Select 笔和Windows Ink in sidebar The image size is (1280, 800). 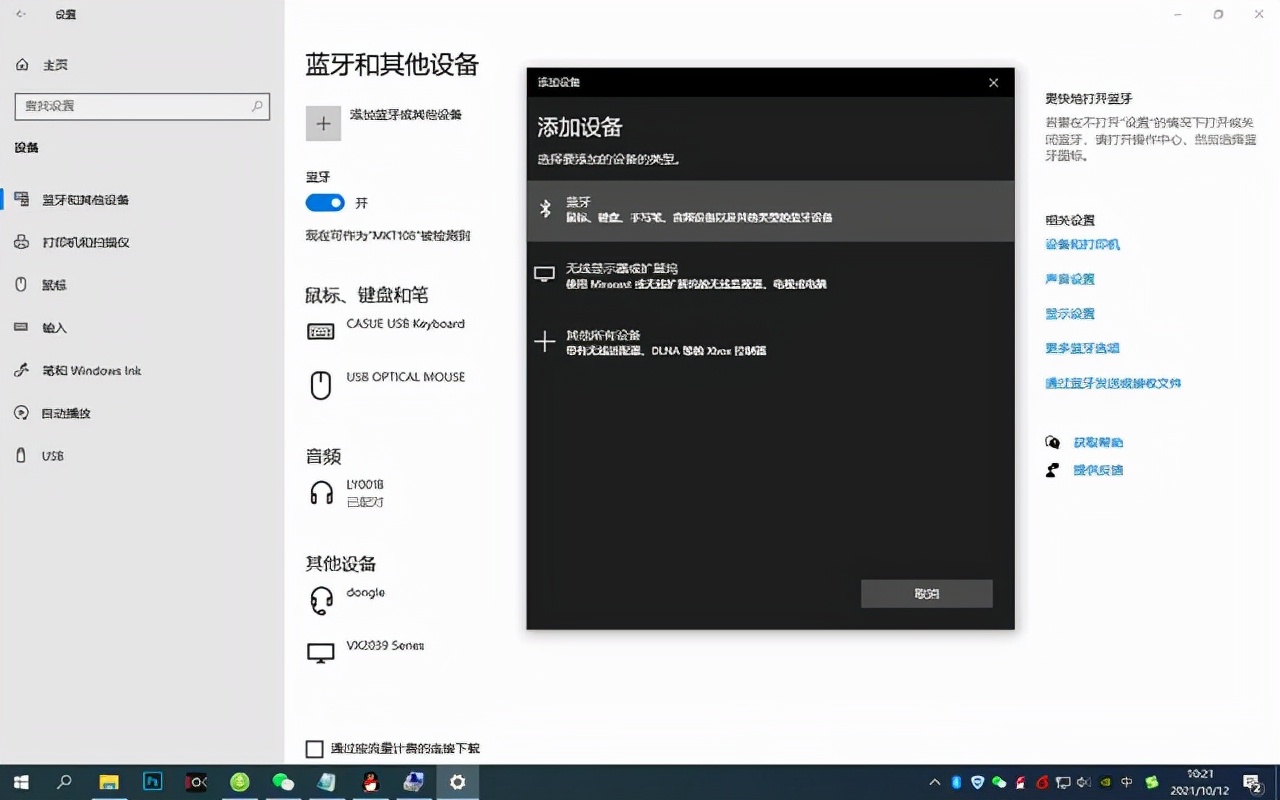tap(90, 370)
